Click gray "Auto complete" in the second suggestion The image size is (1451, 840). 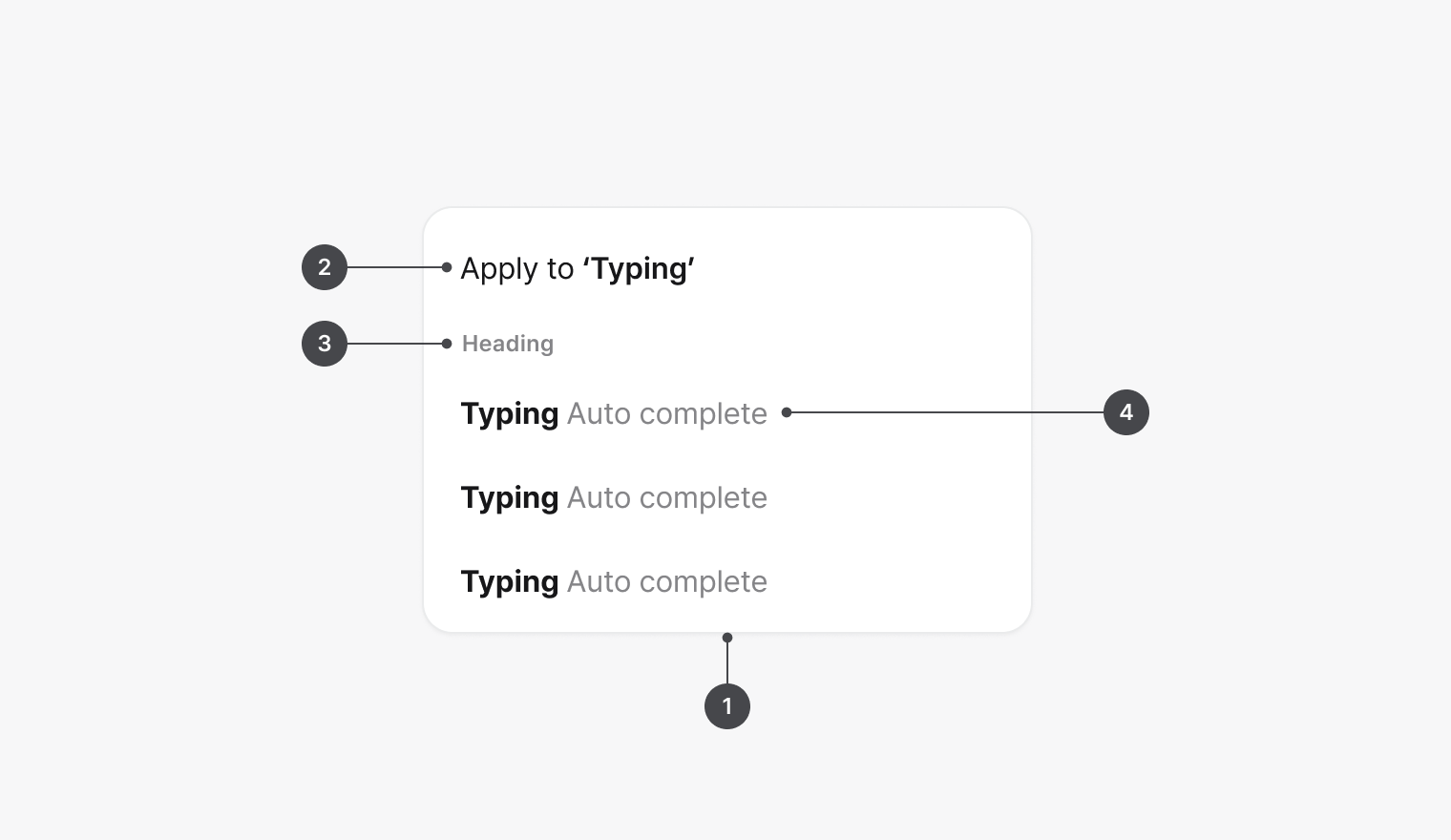pos(667,498)
